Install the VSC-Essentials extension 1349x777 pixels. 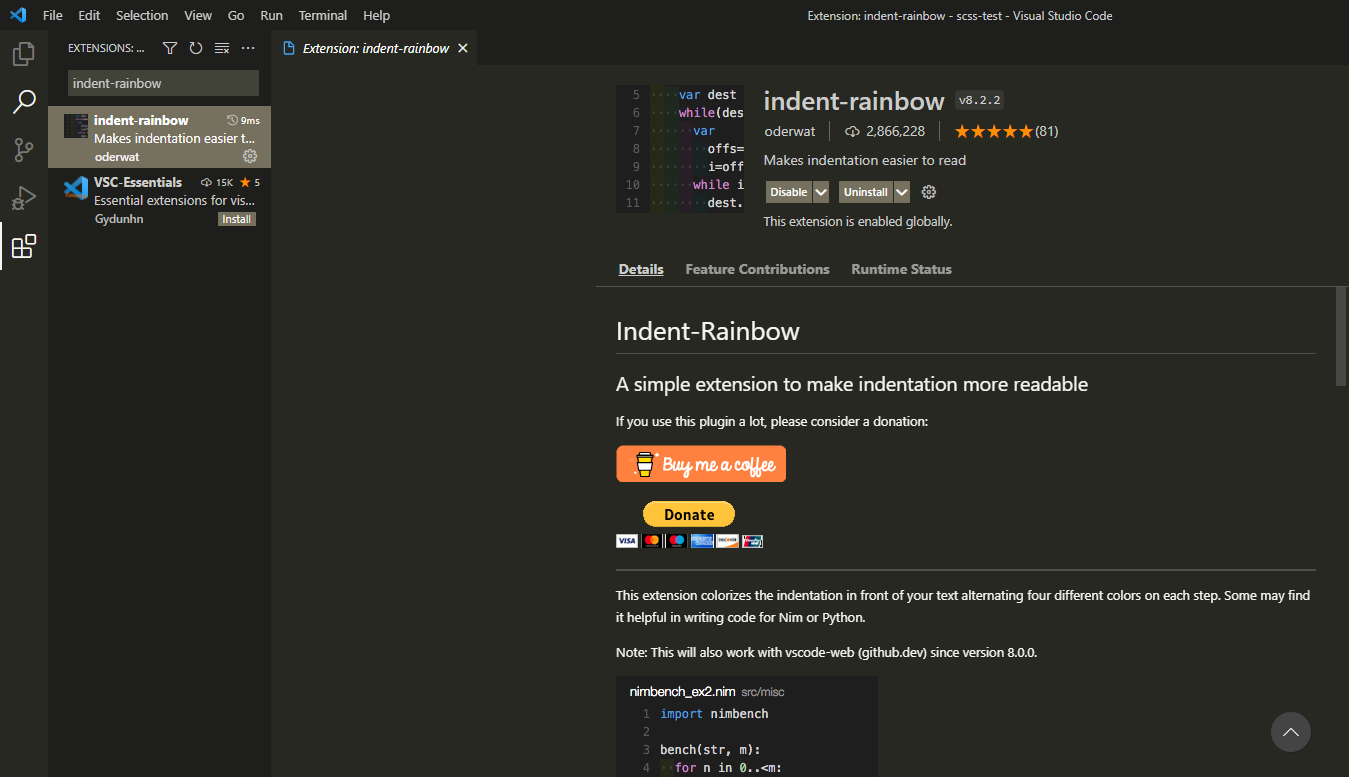237,219
